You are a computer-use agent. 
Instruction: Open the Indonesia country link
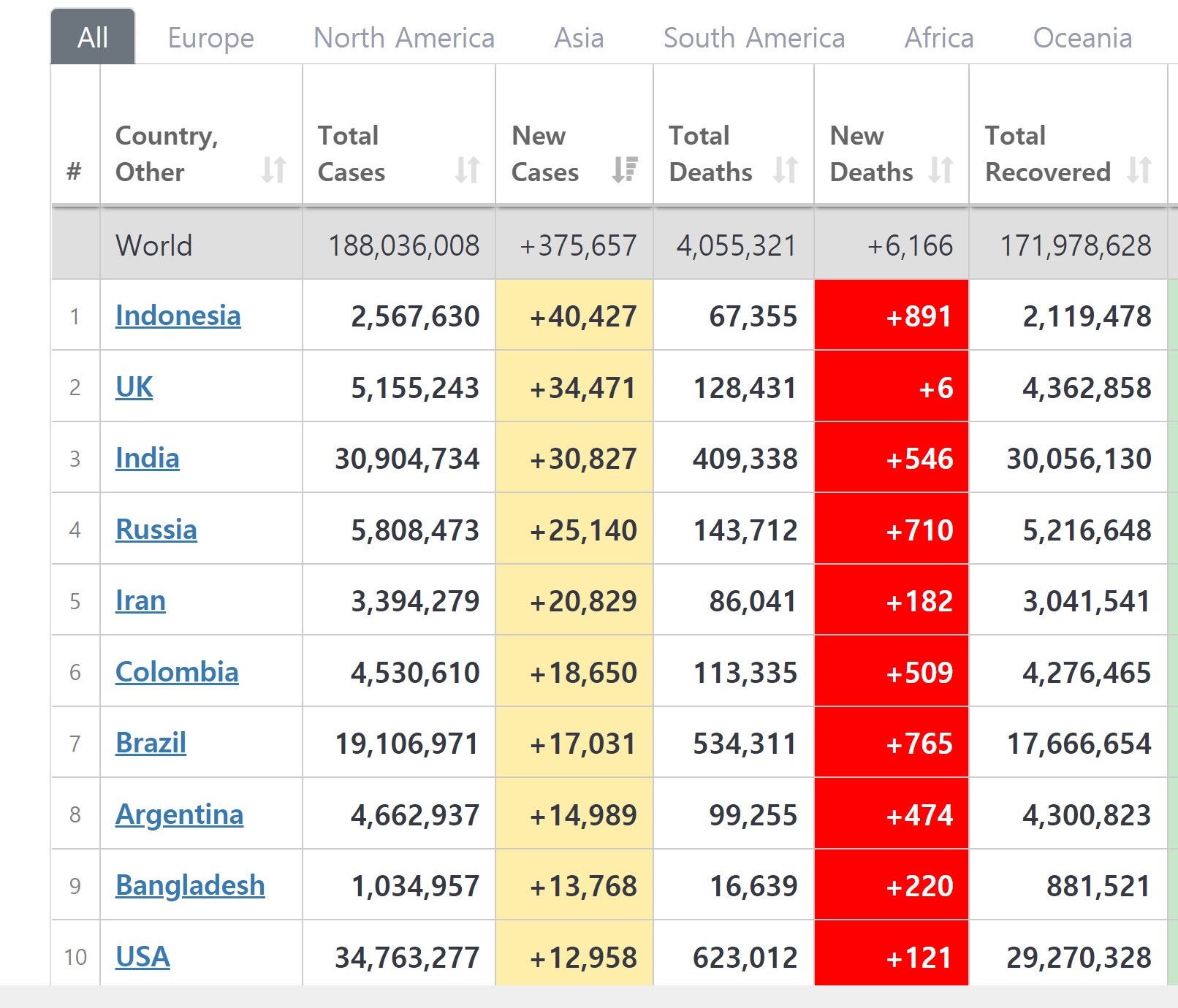178,316
